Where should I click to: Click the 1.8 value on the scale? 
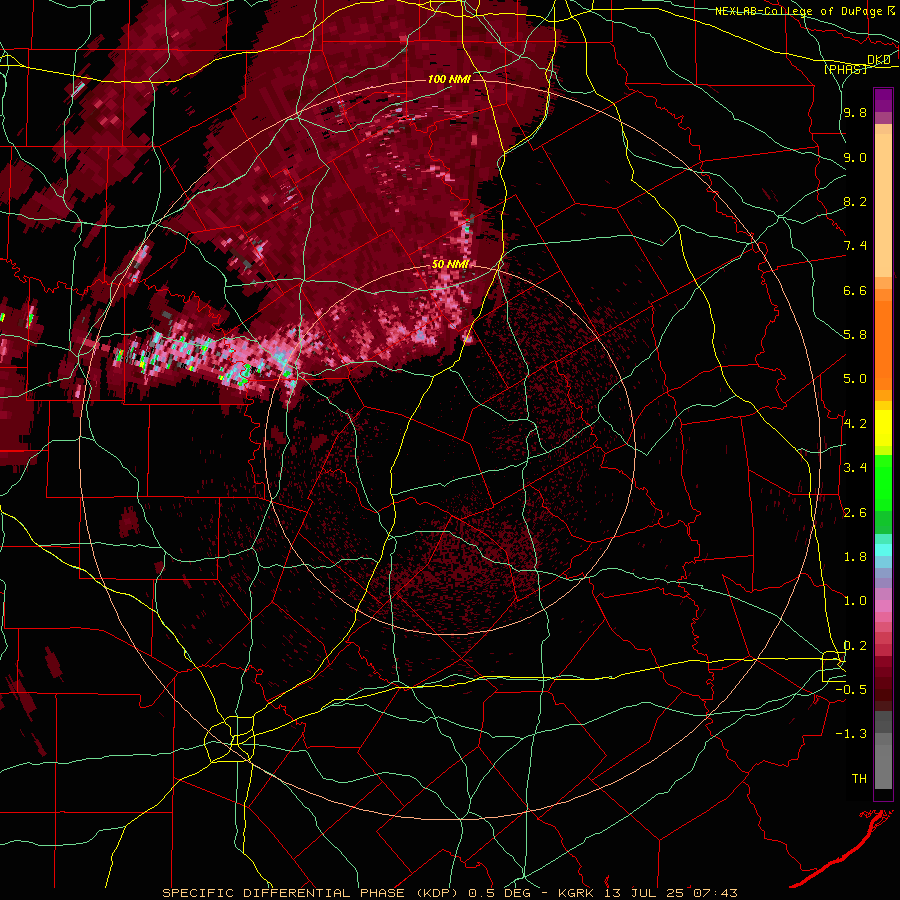click(x=855, y=557)
